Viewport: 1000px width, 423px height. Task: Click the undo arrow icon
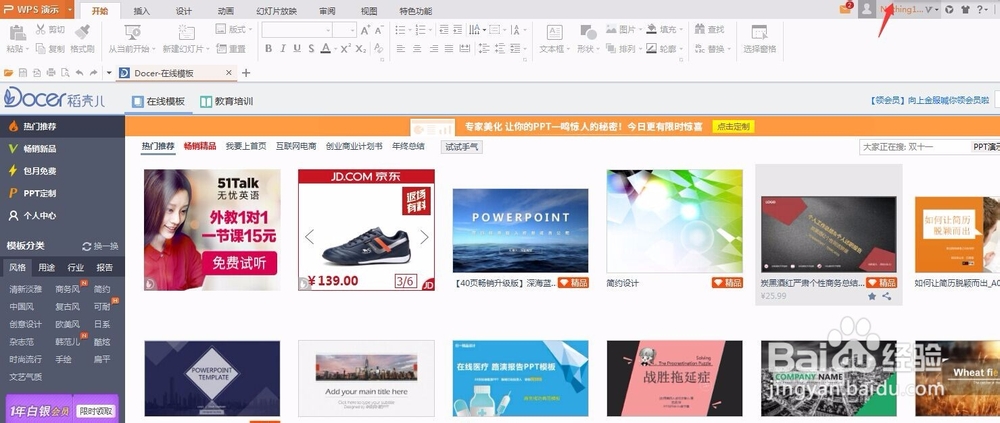tap(79, 73)
